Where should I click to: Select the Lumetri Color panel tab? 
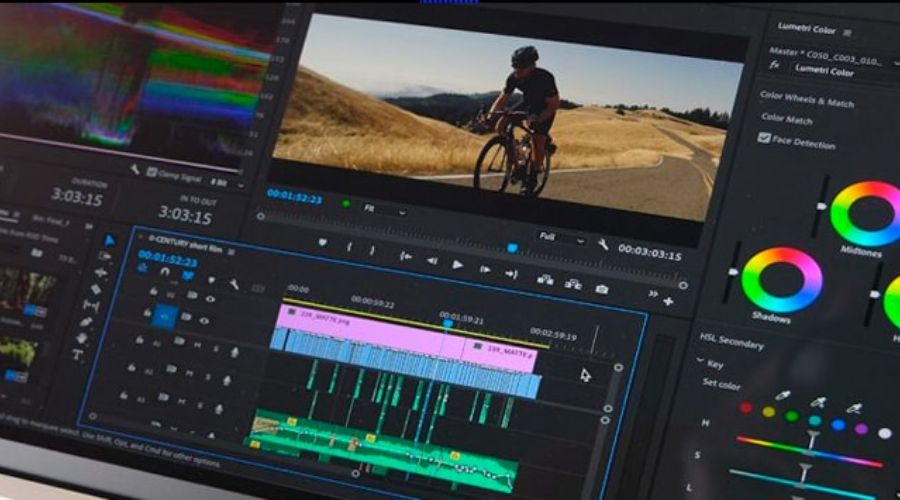click(x=806, y=28)
